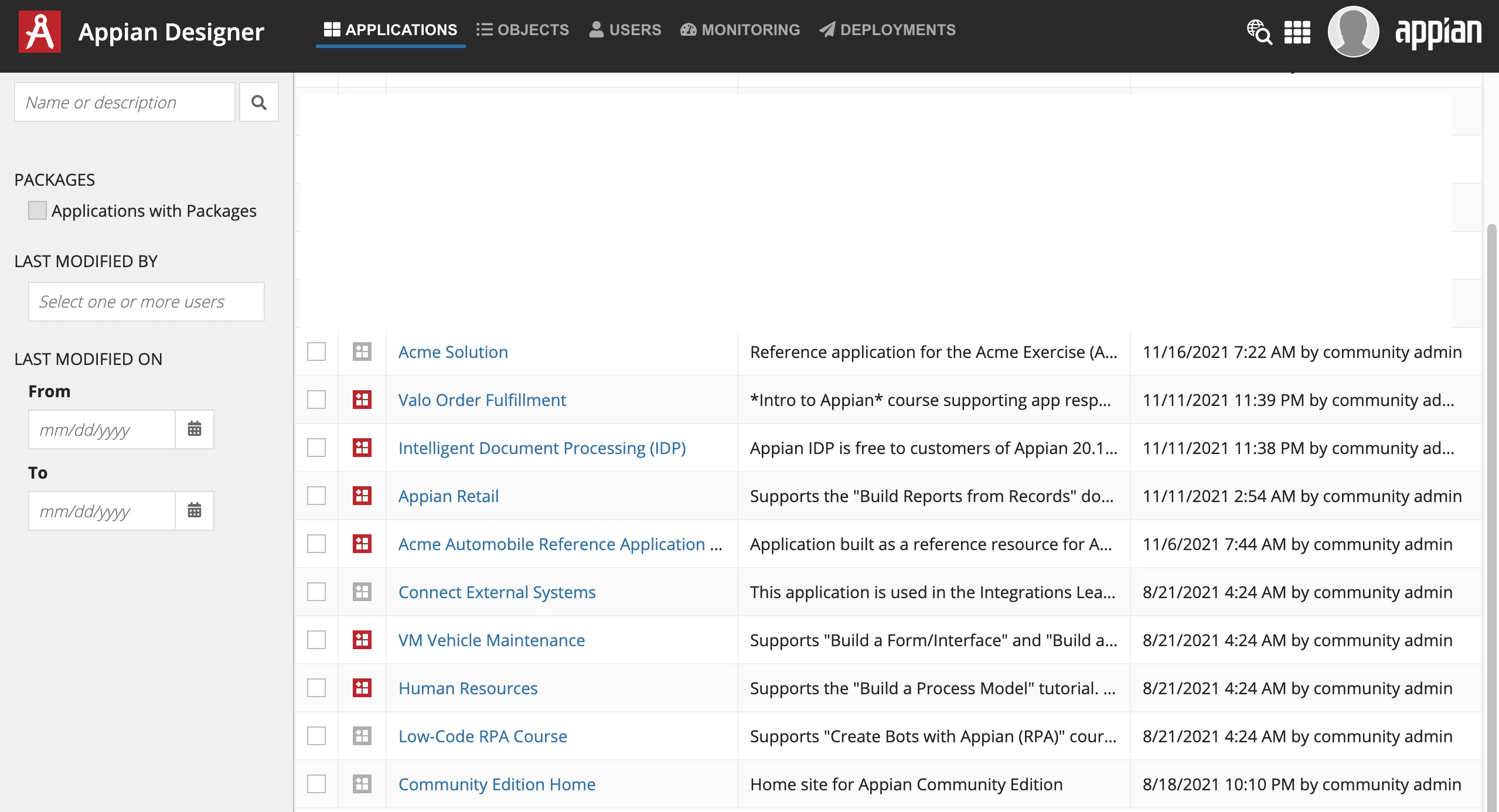Switch to the Applications tab

390,30
